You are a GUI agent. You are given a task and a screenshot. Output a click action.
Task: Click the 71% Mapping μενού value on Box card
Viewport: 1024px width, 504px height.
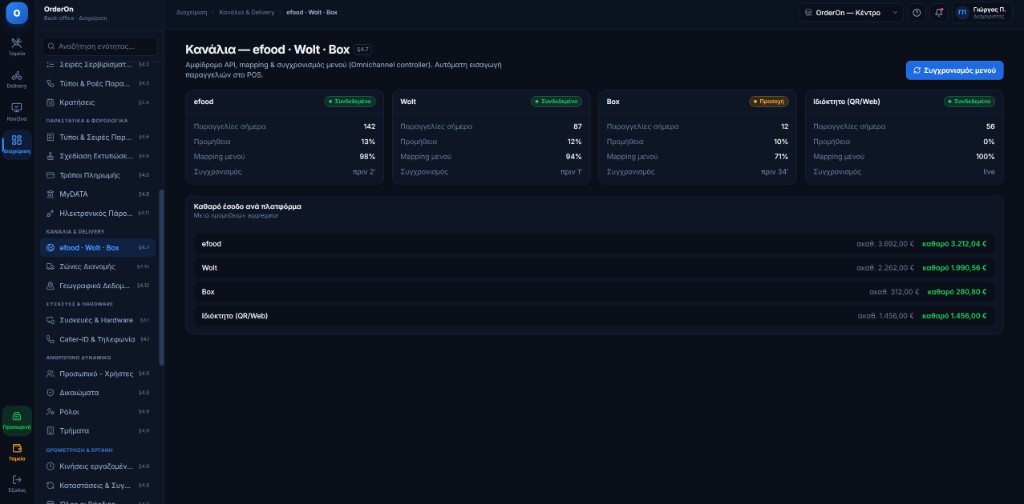click(781, 157)
